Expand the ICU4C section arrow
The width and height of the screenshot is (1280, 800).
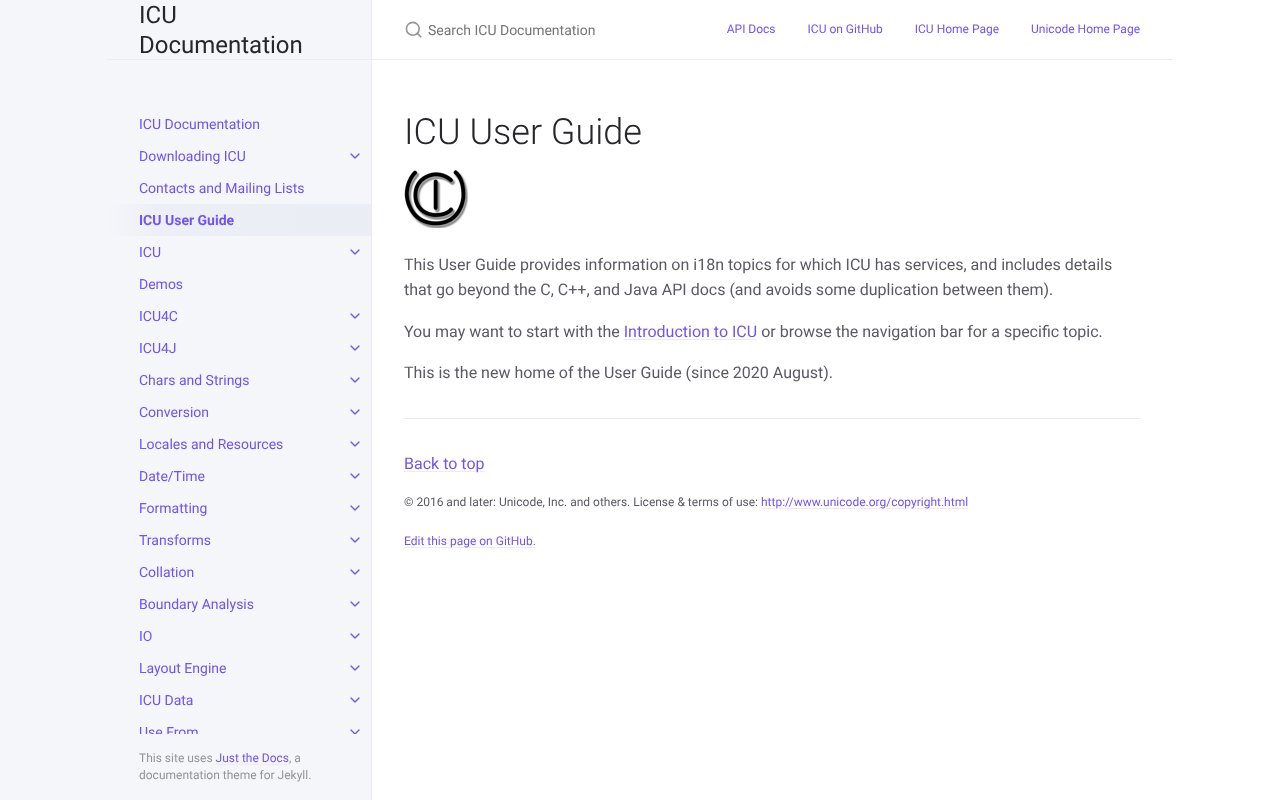pyautogui.click(x=355, y=316)
